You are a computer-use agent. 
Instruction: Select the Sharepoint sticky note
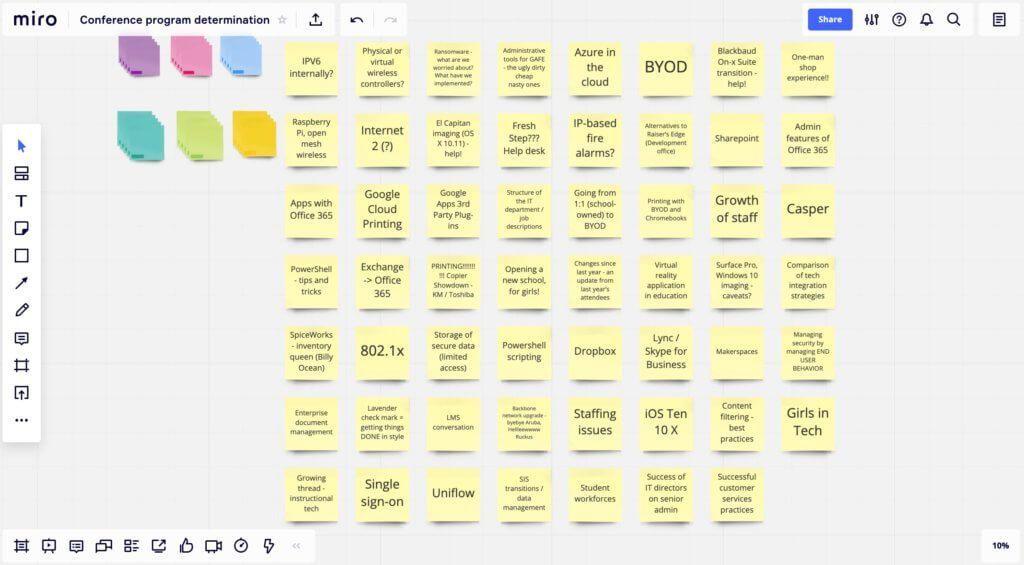coord(737,138)
